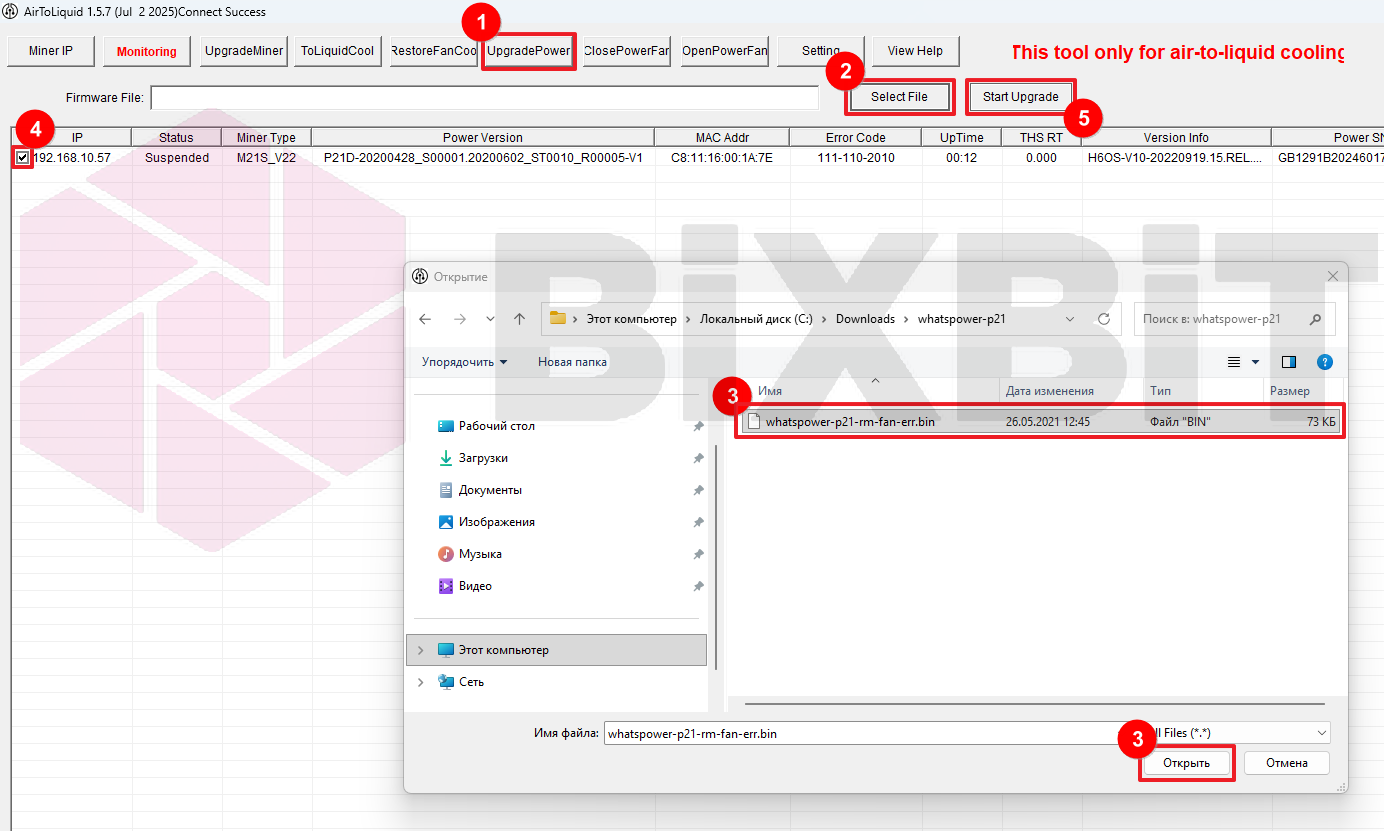Choose UpgradePower in the toolbar
Image resolution: width=1384 pixels, height=831 pixels.
click(x=529, y=51)
